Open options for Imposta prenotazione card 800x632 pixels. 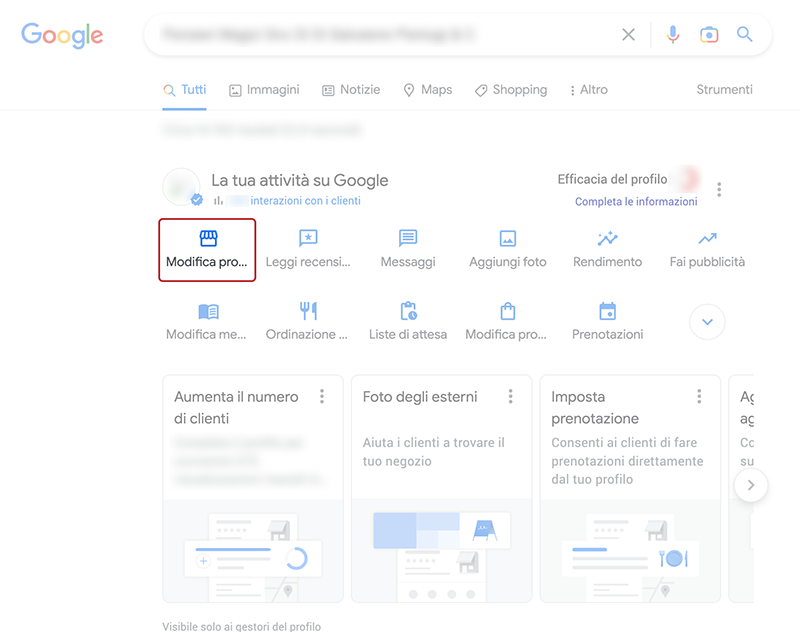pos(699,396)
